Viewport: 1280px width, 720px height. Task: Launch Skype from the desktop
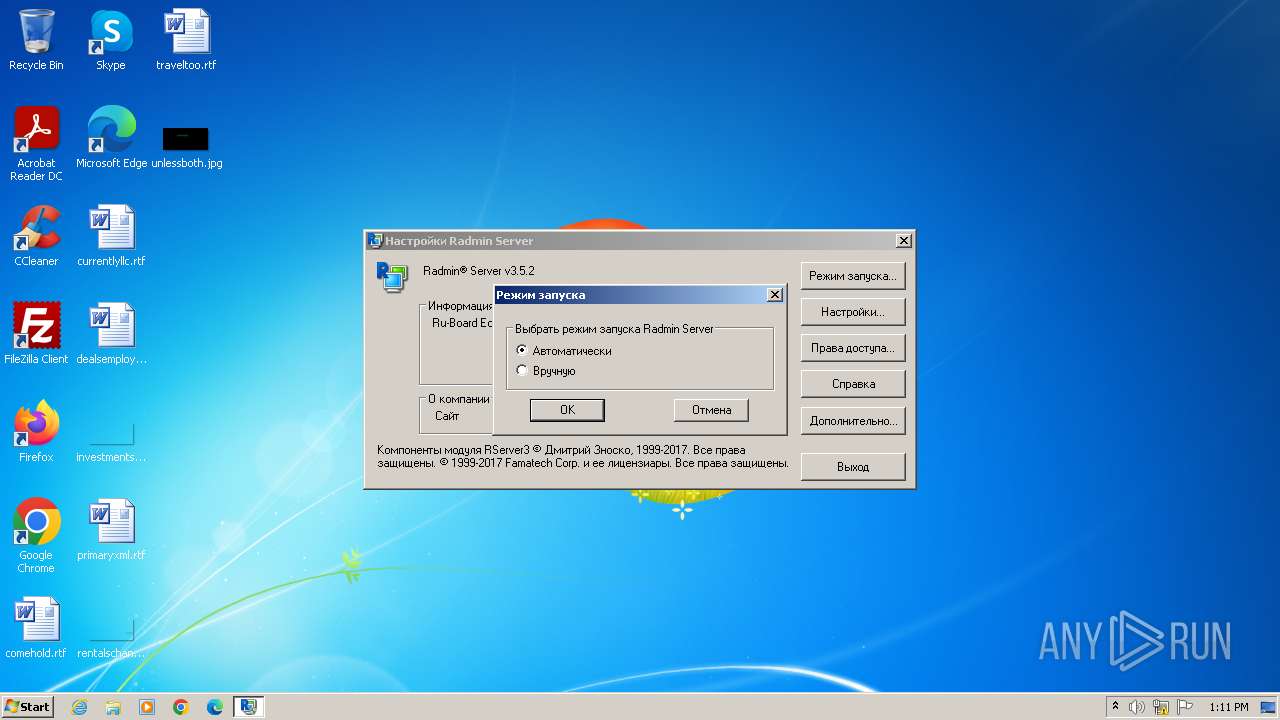pos(111,40)
